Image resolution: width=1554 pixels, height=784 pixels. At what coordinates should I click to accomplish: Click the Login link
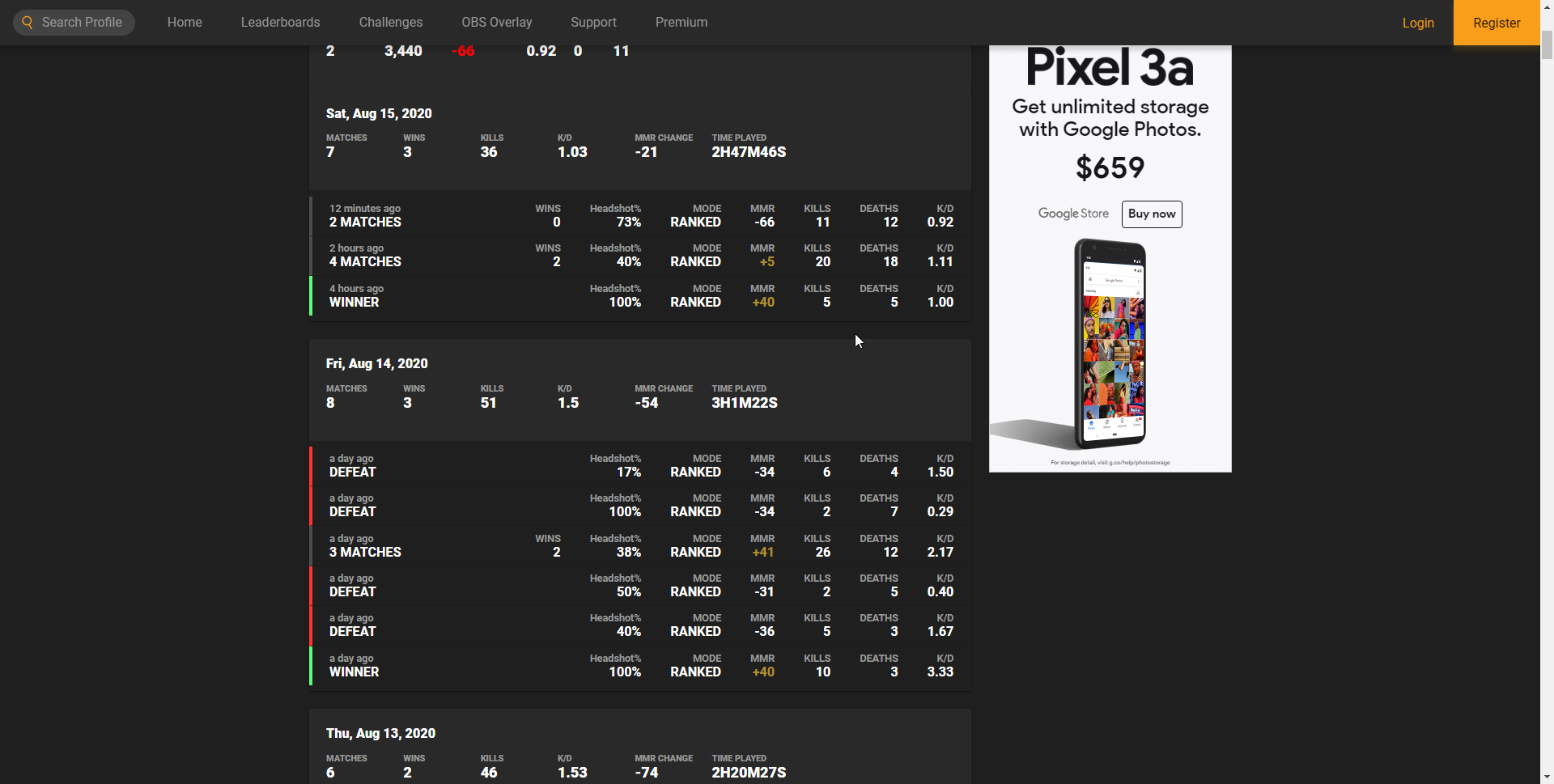(1417, 23)
